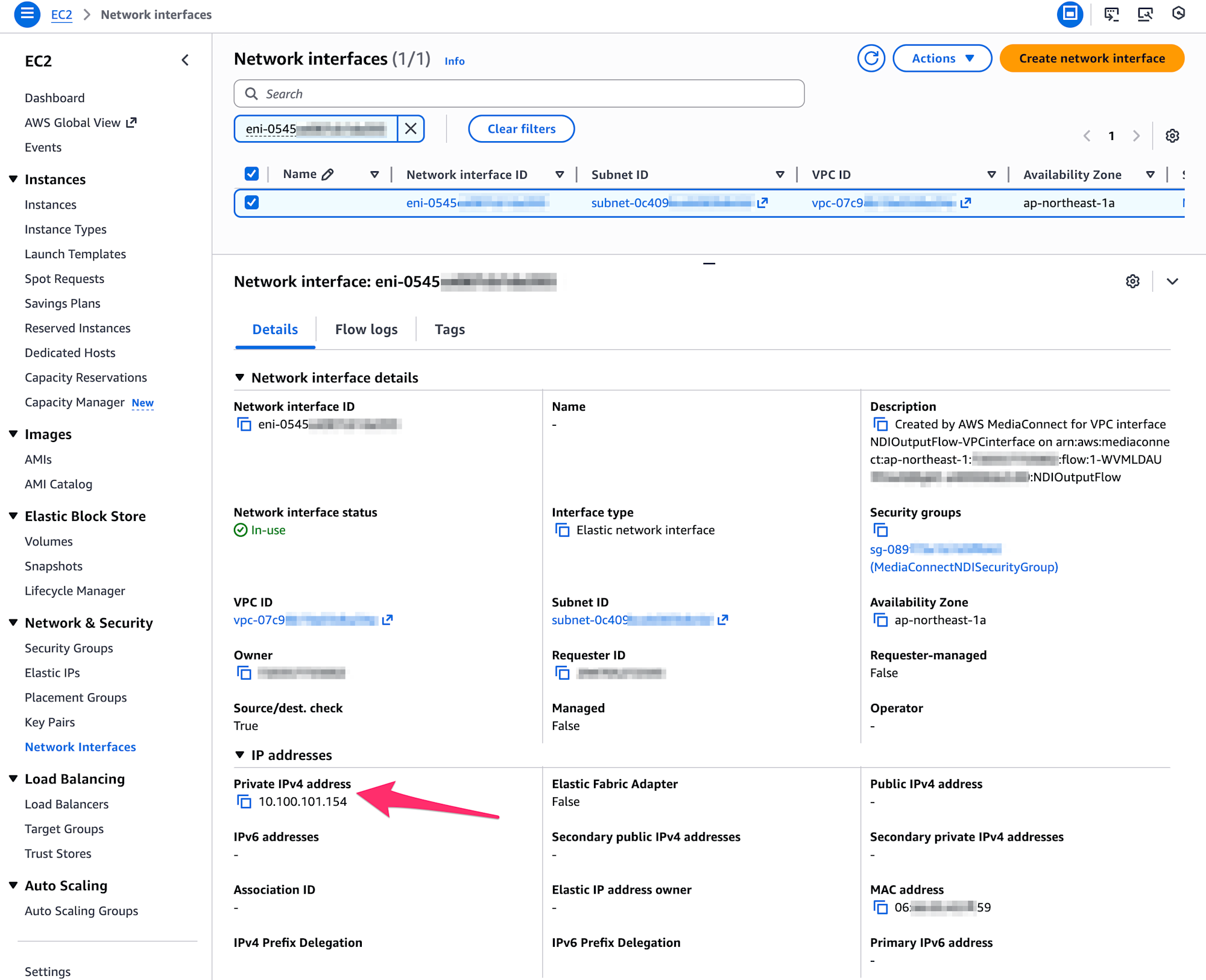Click the Search input field
The width and height of the screenshot is (1206, 980).
tap(519, 93)
